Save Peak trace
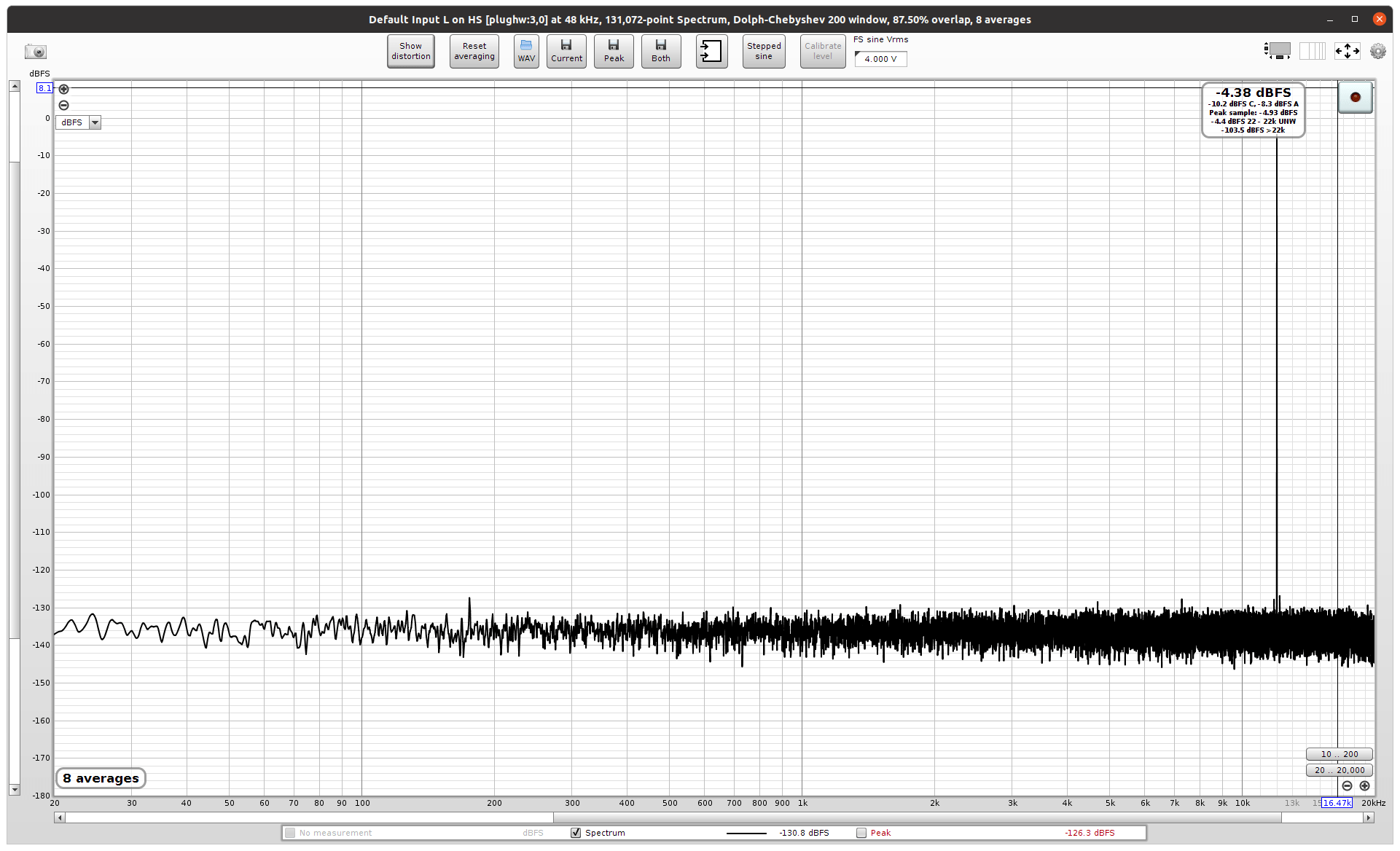Screen dimensions: 1400x851 coord(614,51)
